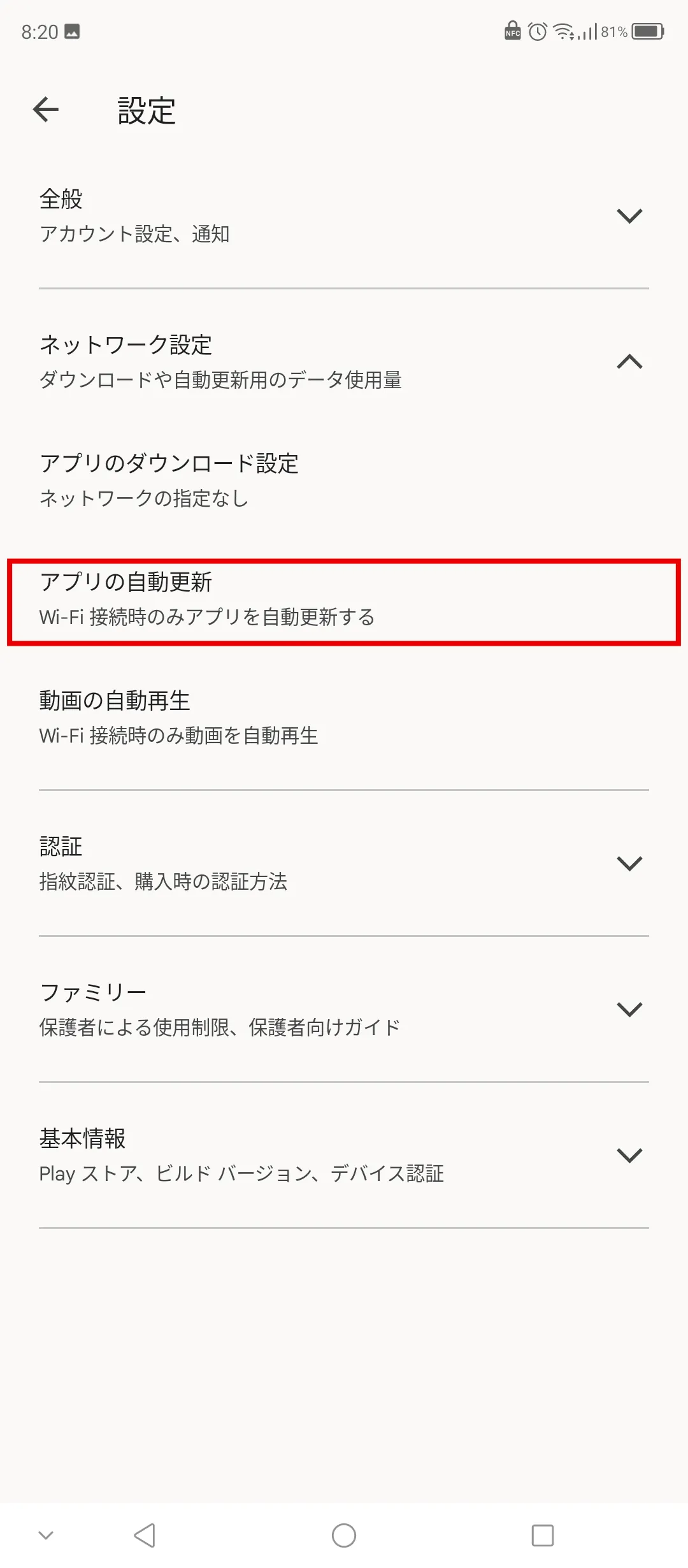Tap the back arrow beside 設定
The height and width of the screenshot is (1568, 688).
pos(46,110)
